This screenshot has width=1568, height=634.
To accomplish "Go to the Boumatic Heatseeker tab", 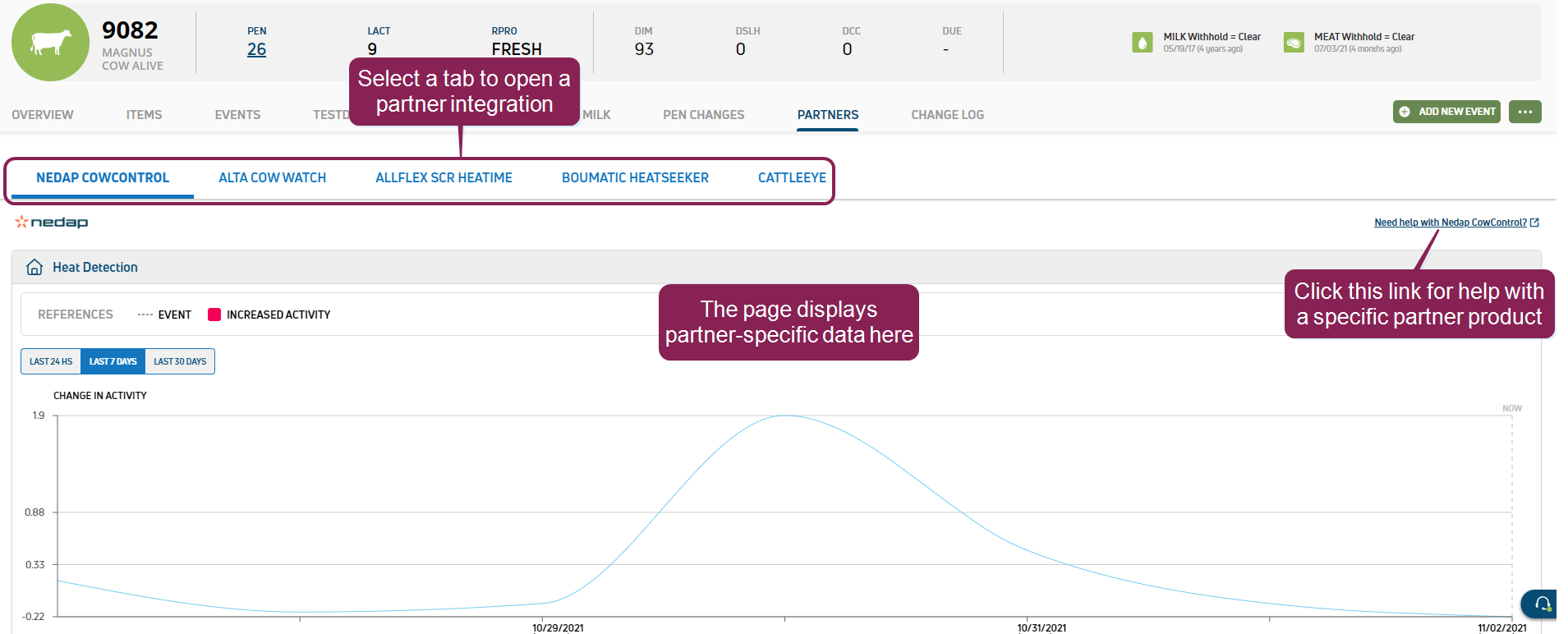I will [x=635, y=178].
